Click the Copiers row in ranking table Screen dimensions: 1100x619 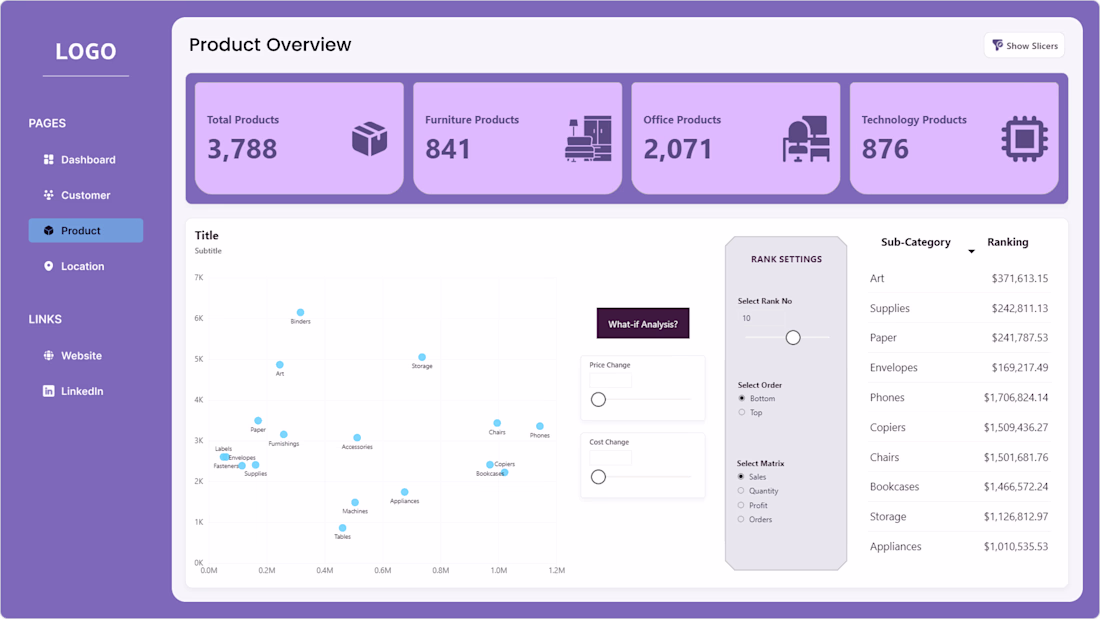click(x=959, y=427)
